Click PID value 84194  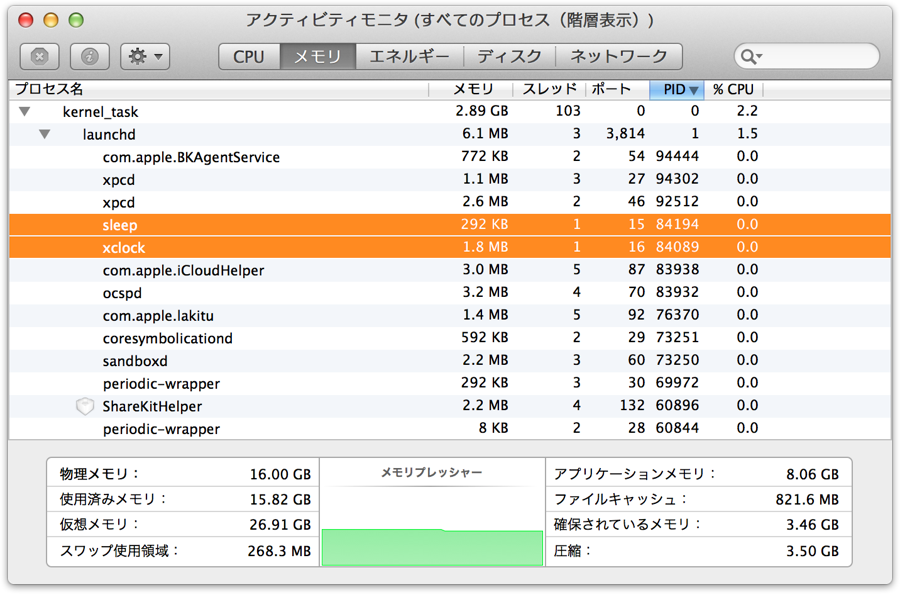tap(677, 224)
